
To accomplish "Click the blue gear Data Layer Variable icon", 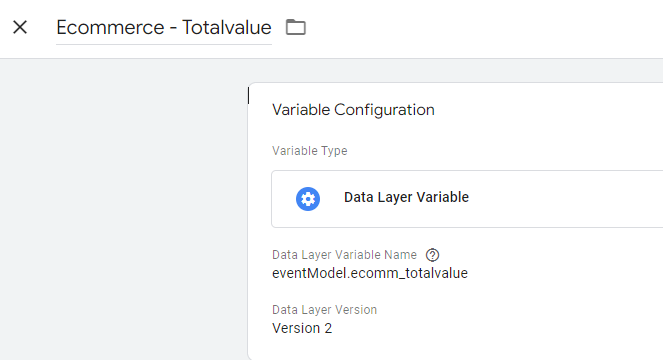I will (x=308, y=199).
